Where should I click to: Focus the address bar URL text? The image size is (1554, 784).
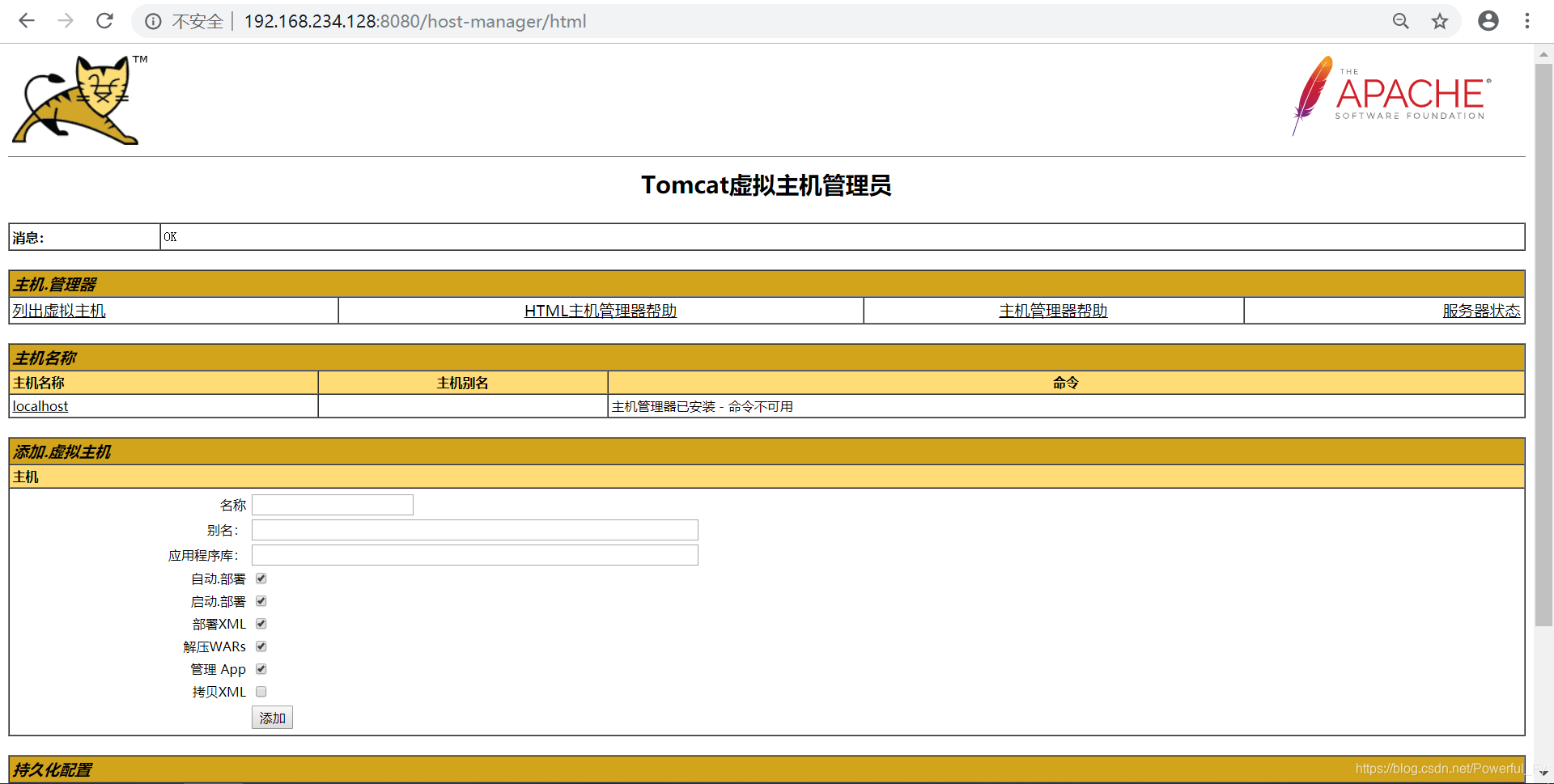click(415, 22)
